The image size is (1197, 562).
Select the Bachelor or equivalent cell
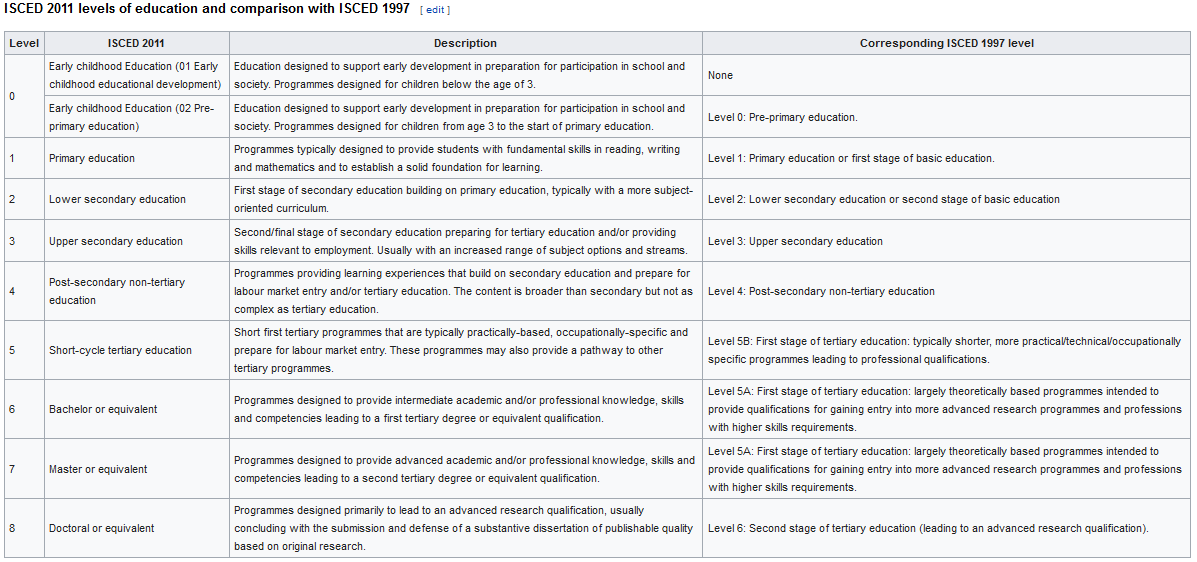[137, 409]
